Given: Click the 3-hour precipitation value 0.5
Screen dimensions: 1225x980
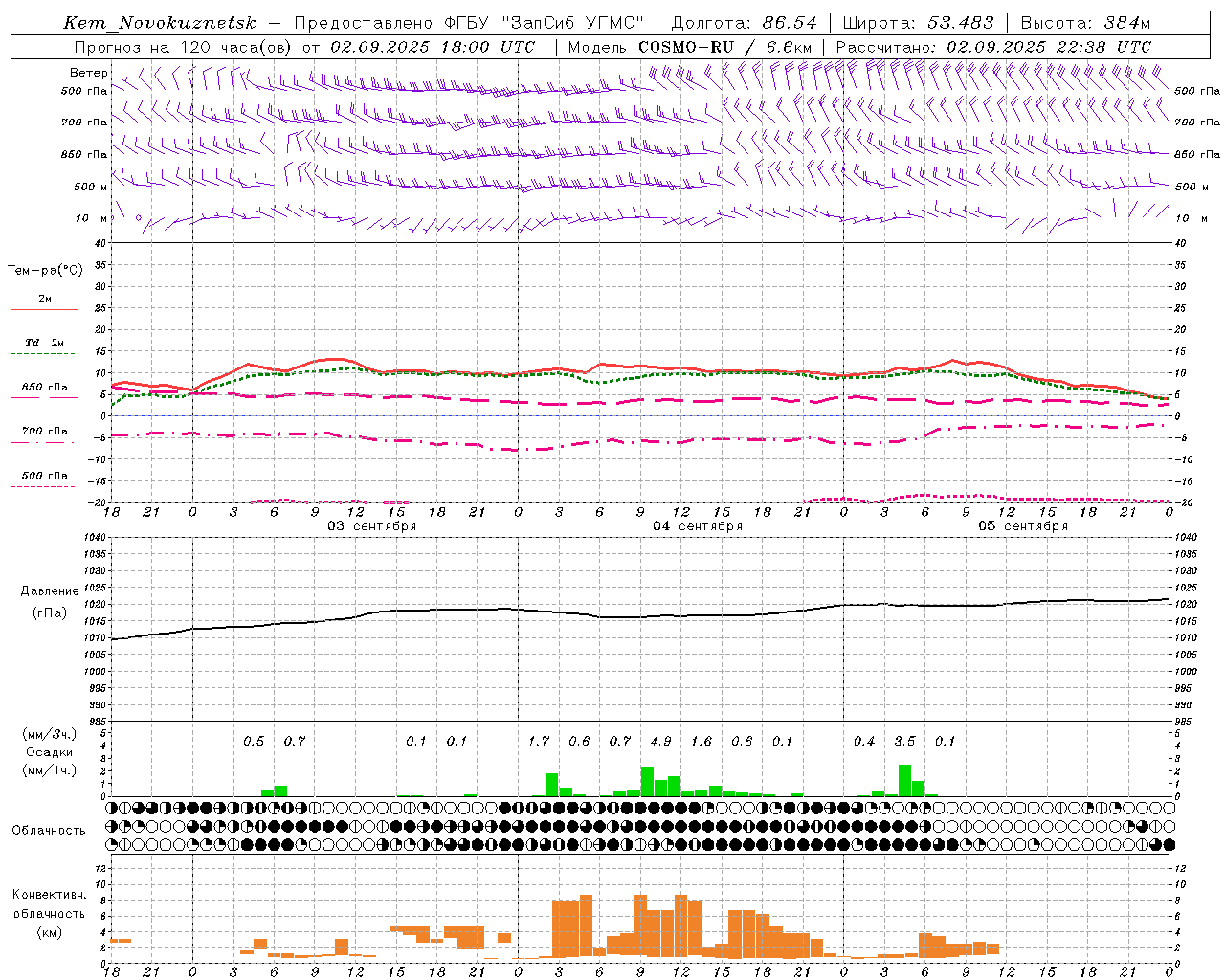Looking at the screenshot, I should click(x=254, y=742).
